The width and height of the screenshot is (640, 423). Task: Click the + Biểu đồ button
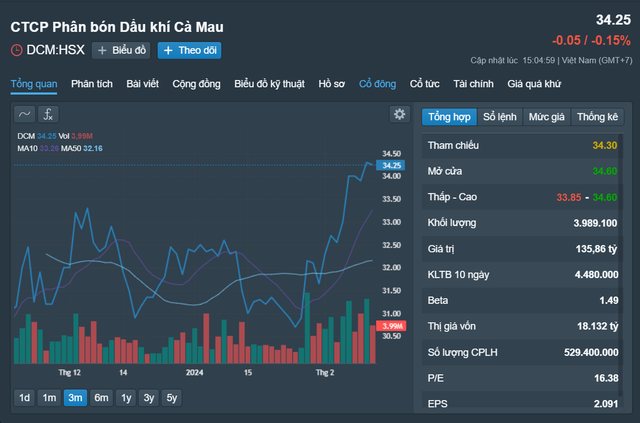point(121,50)
